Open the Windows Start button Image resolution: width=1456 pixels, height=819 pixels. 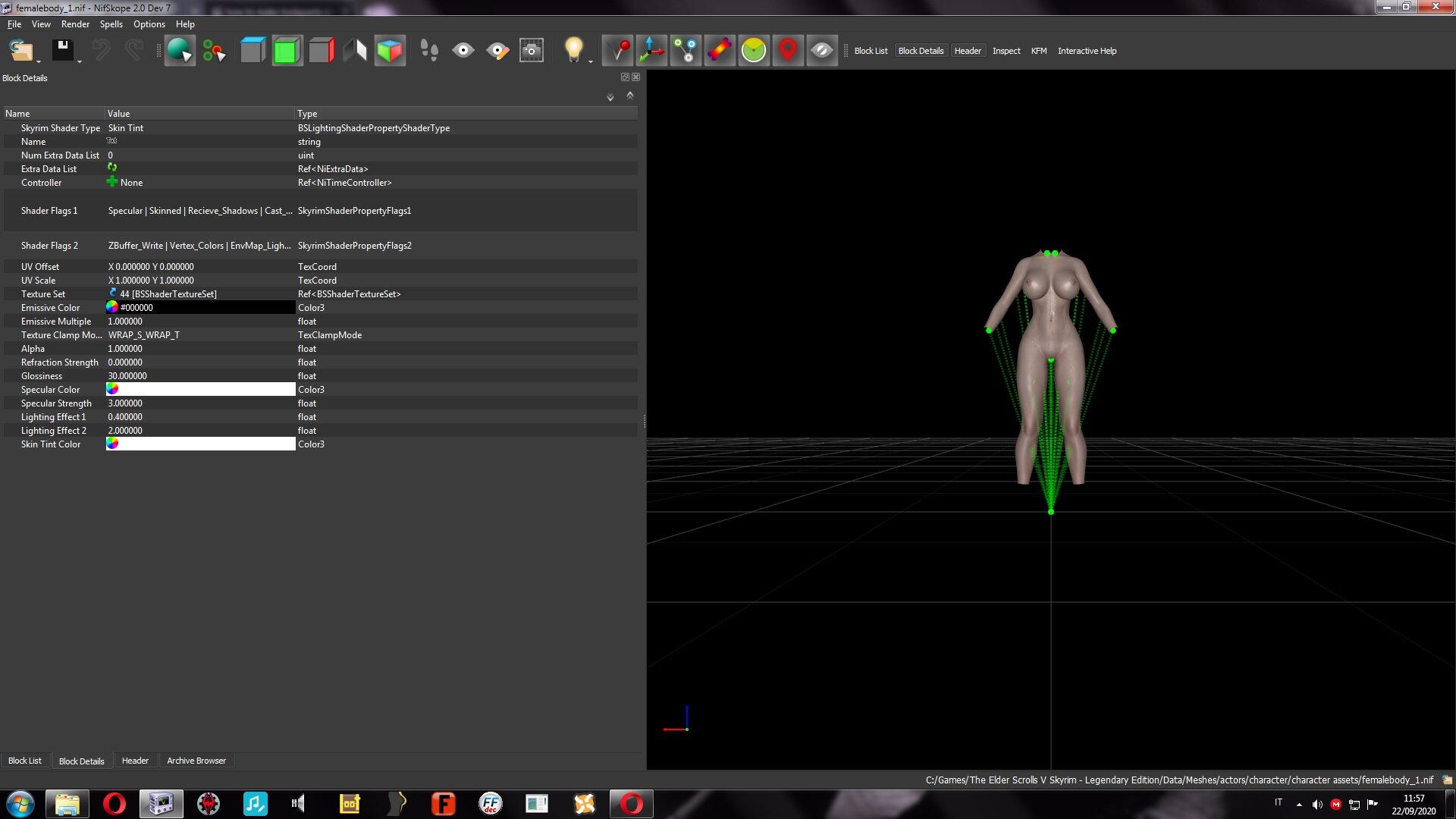[x=20, y=804]
